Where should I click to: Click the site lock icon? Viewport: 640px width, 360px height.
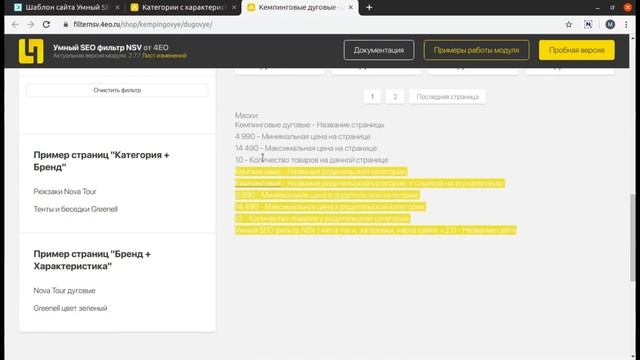coord(66,24)
